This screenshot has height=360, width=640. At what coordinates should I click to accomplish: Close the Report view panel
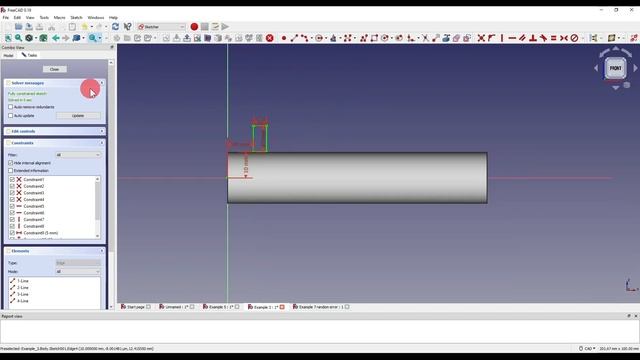[x=636, y=316]
